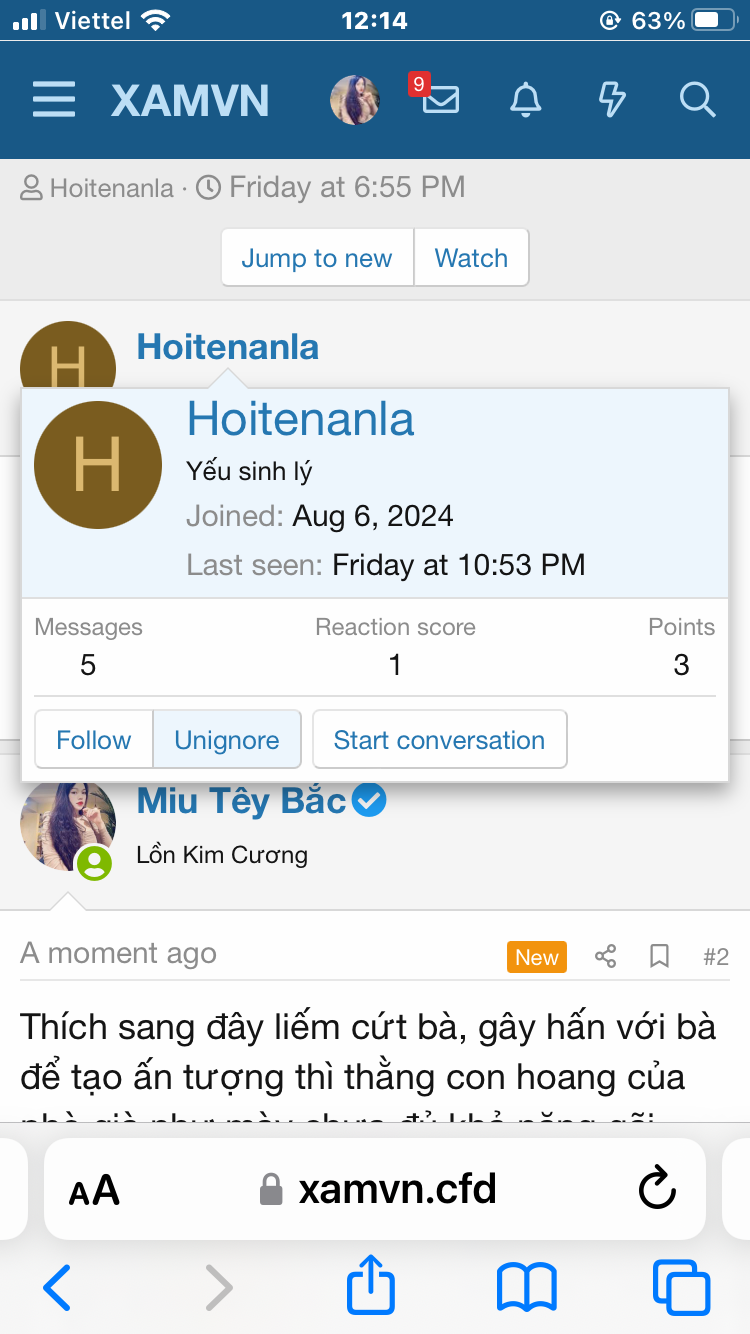Go back with Safari back arrow
The height and width of the screenshot is (1334, 750).
click(x=58, y=1287)
